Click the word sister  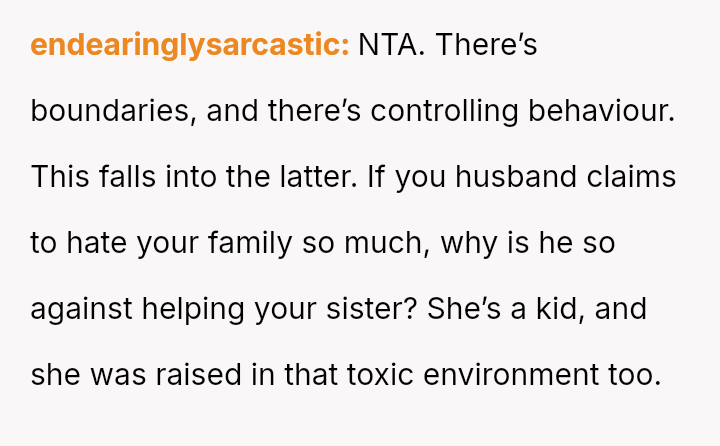(371, 309)
